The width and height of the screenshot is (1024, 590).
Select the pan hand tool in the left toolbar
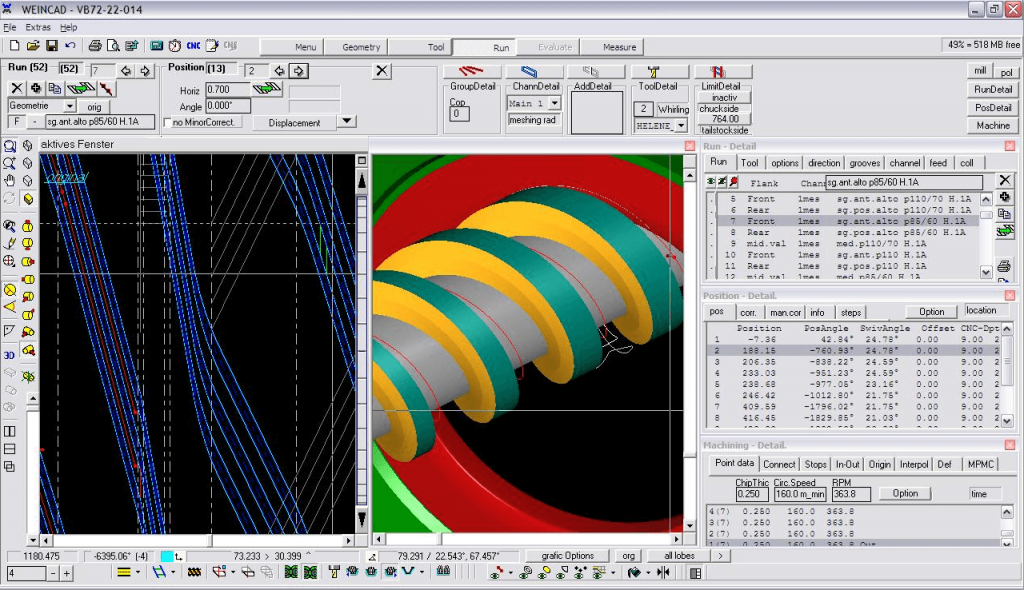point(9,180)
